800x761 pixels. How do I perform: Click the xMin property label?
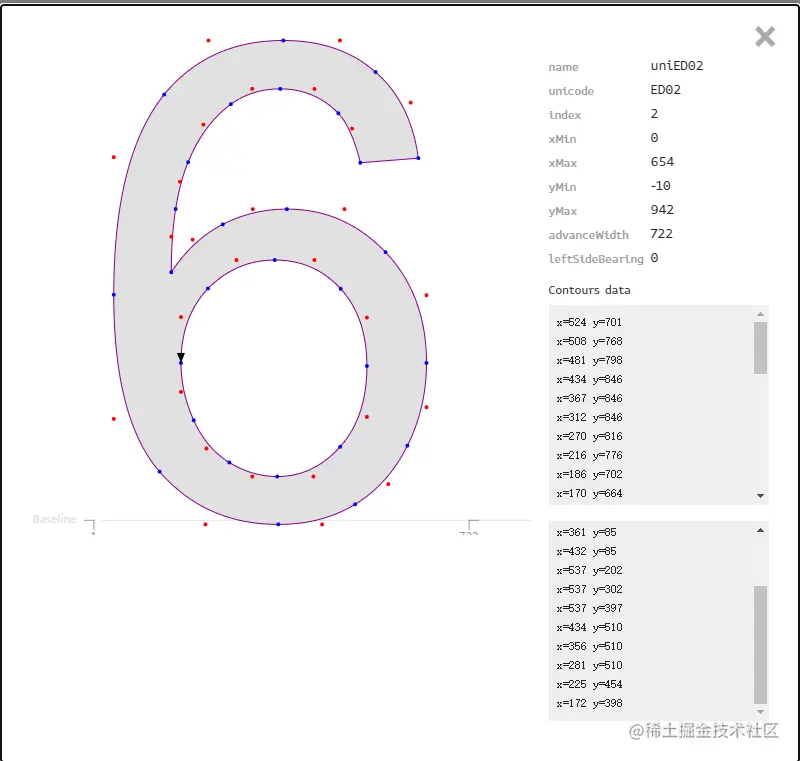(x=562, y=139)
